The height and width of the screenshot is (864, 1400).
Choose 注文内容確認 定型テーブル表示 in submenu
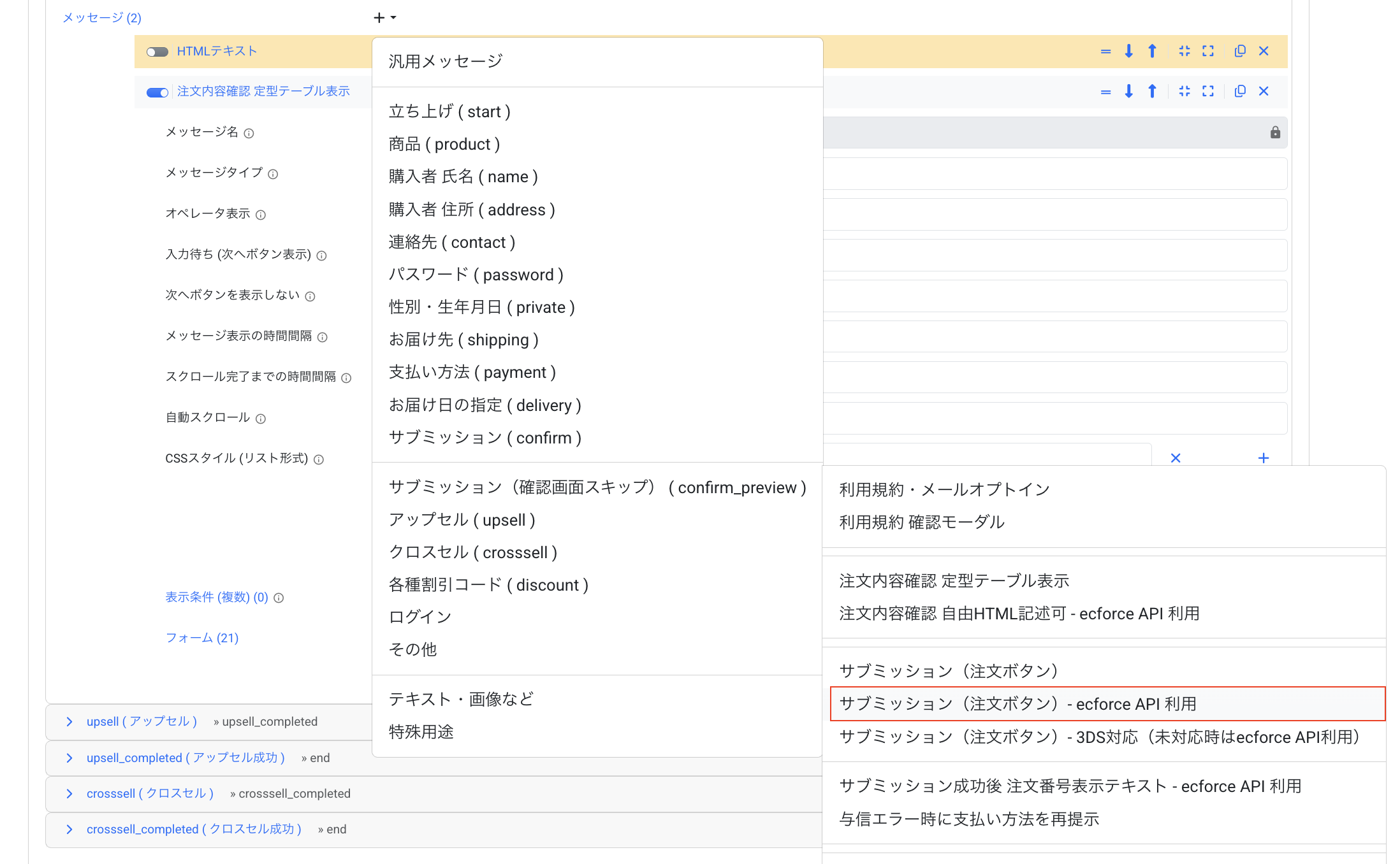1104,580
